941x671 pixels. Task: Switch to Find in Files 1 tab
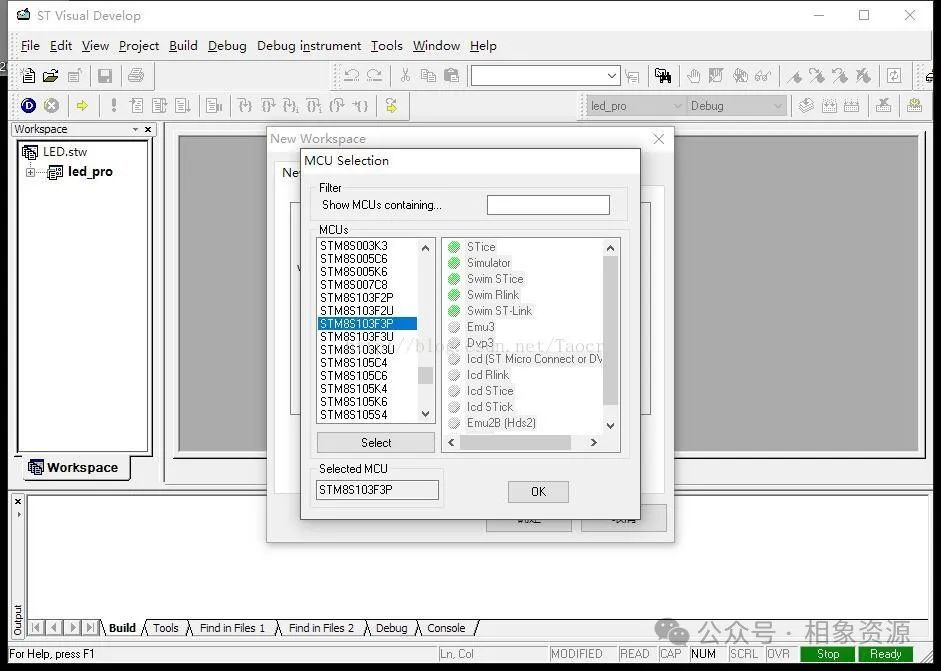[x=232, y=628]
